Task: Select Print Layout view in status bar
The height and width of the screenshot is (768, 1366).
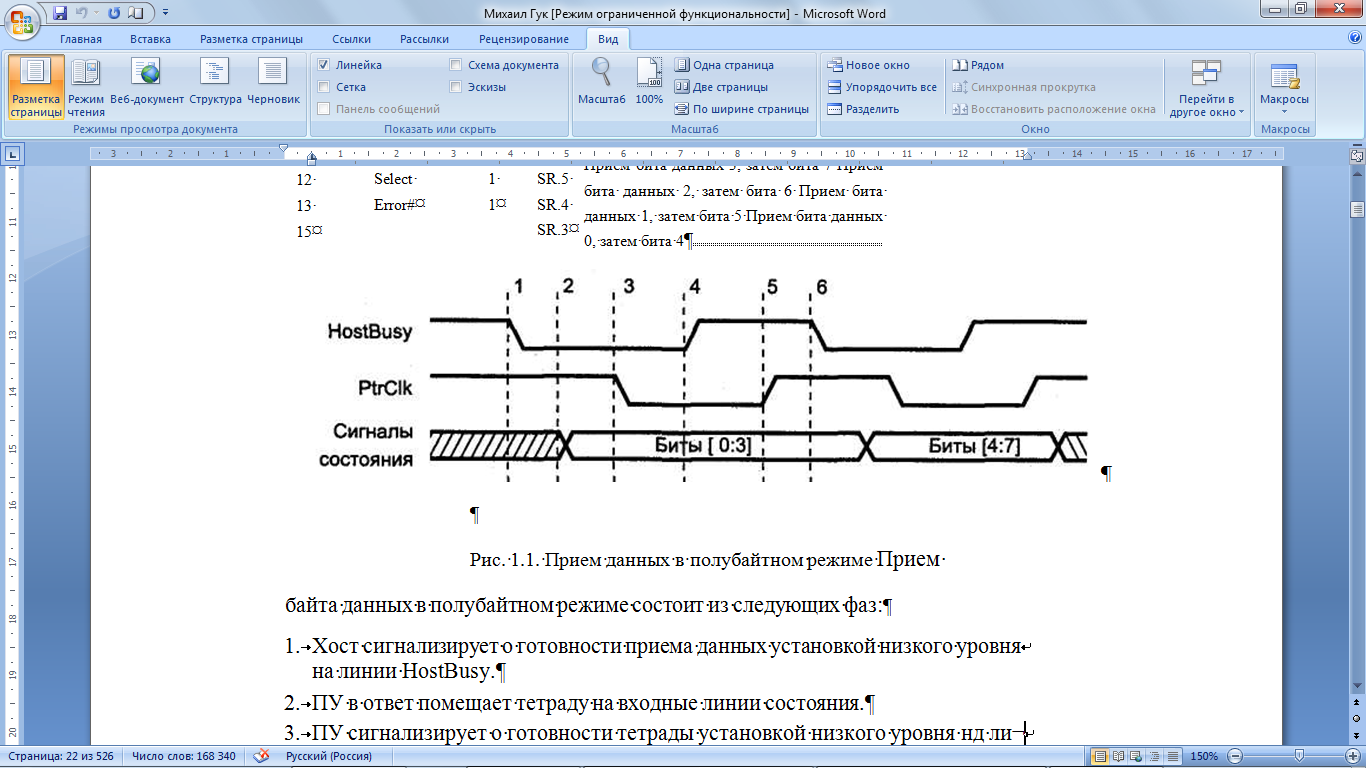Action: [1101, 756]
